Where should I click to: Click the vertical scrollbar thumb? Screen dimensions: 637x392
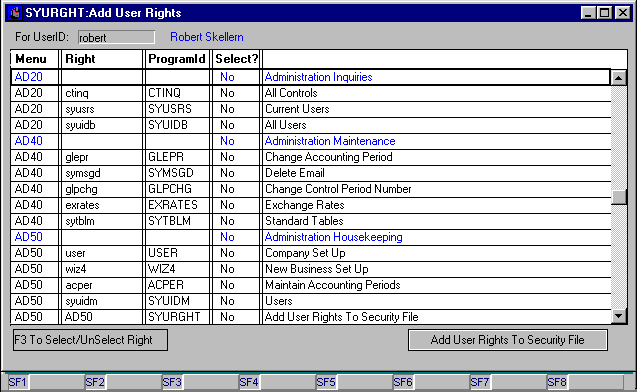pyautogui.click(x=619, y=197)
